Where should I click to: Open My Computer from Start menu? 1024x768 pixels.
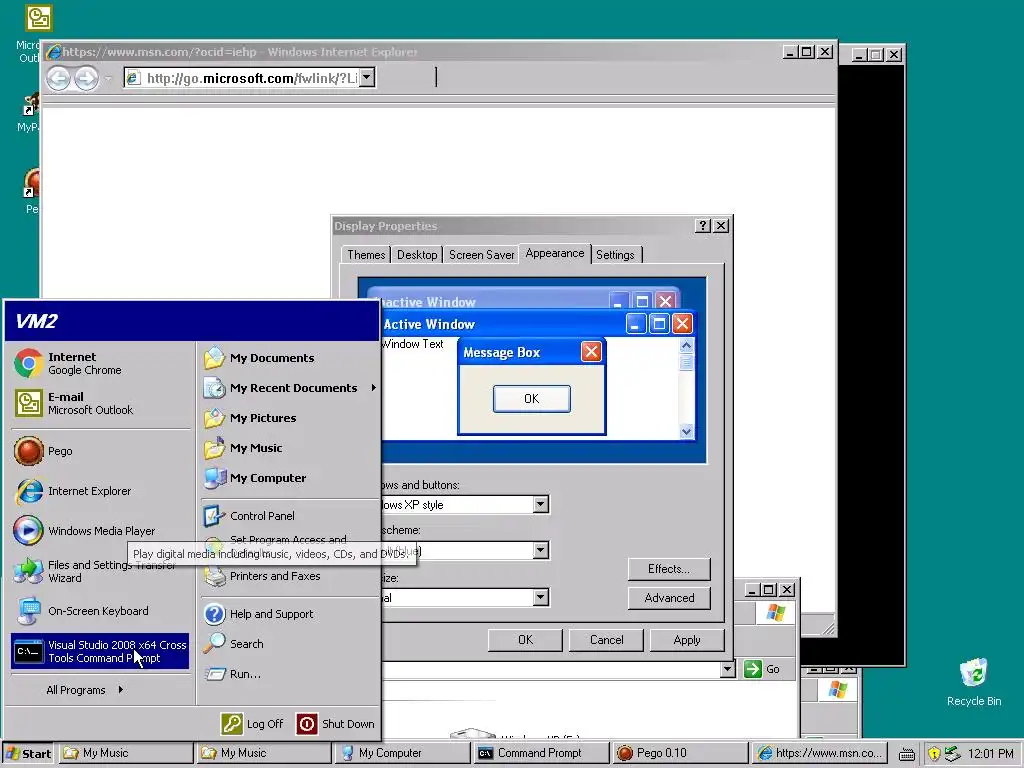click(x=290, y=478)
